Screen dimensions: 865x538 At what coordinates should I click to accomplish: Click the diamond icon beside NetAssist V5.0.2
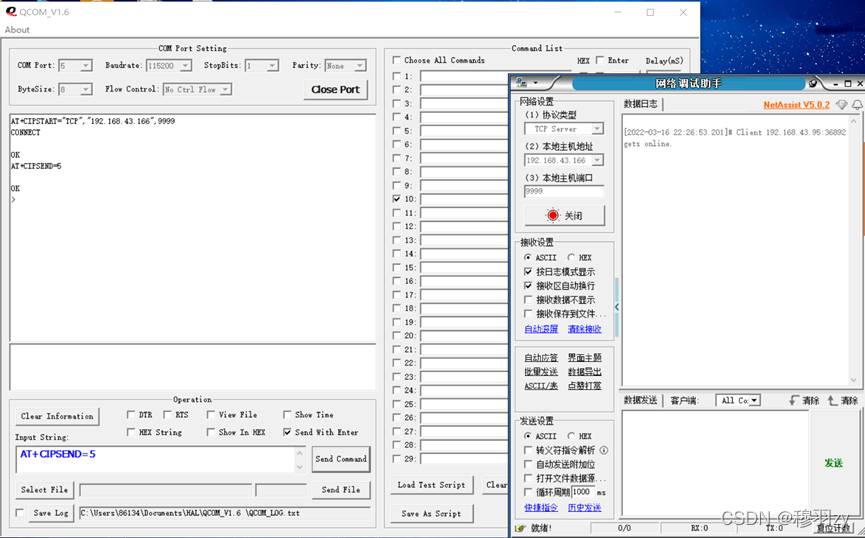[842, 104]
